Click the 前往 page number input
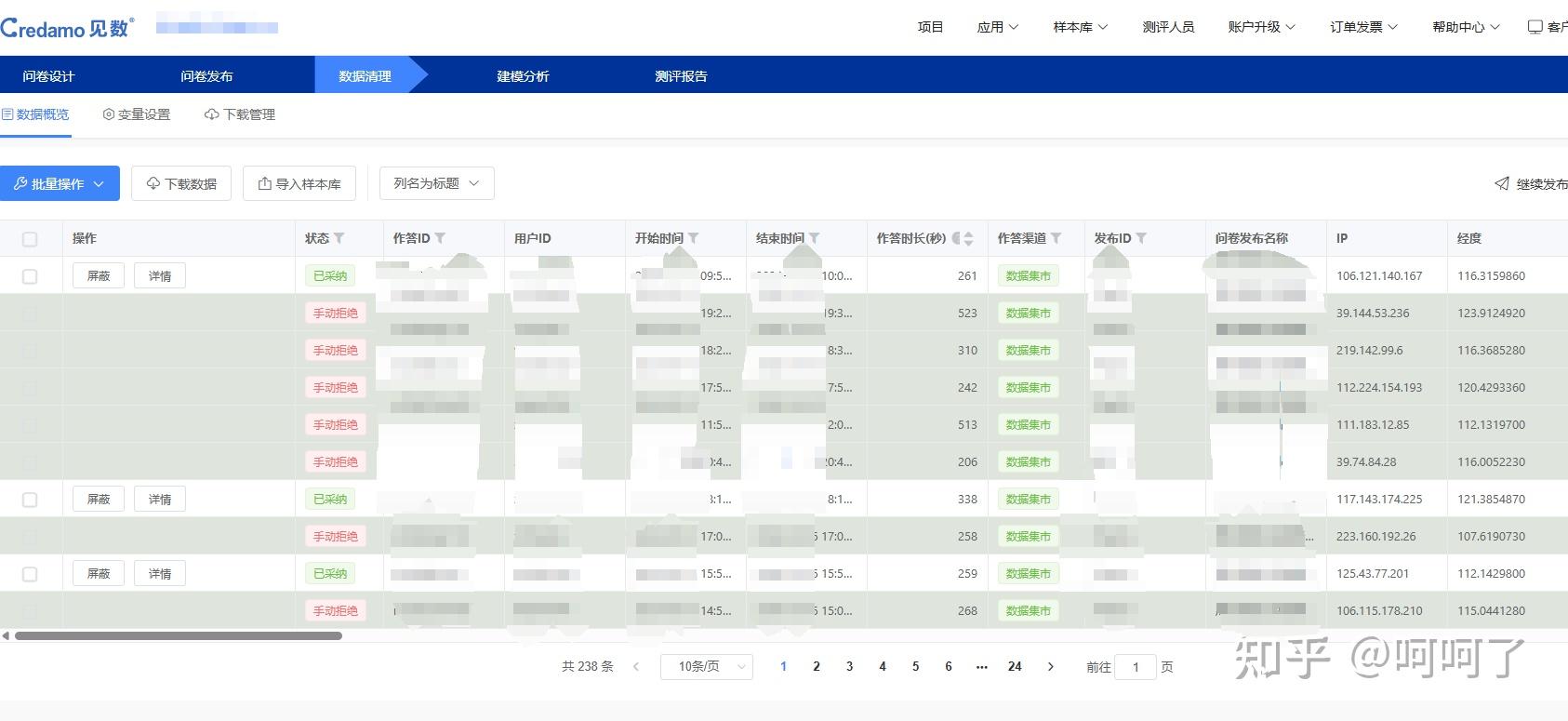Image resolution: width=1568 pixels, height=721 pixels. (x=1136, y=666)
